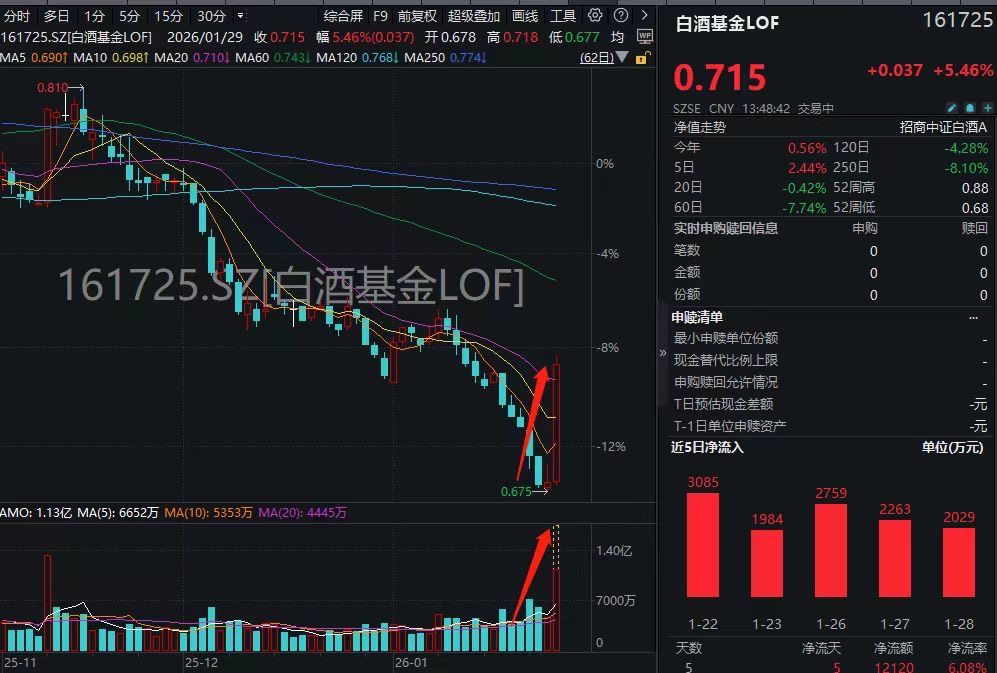
Task: Click the help question-mark icon
Action: 621,15
